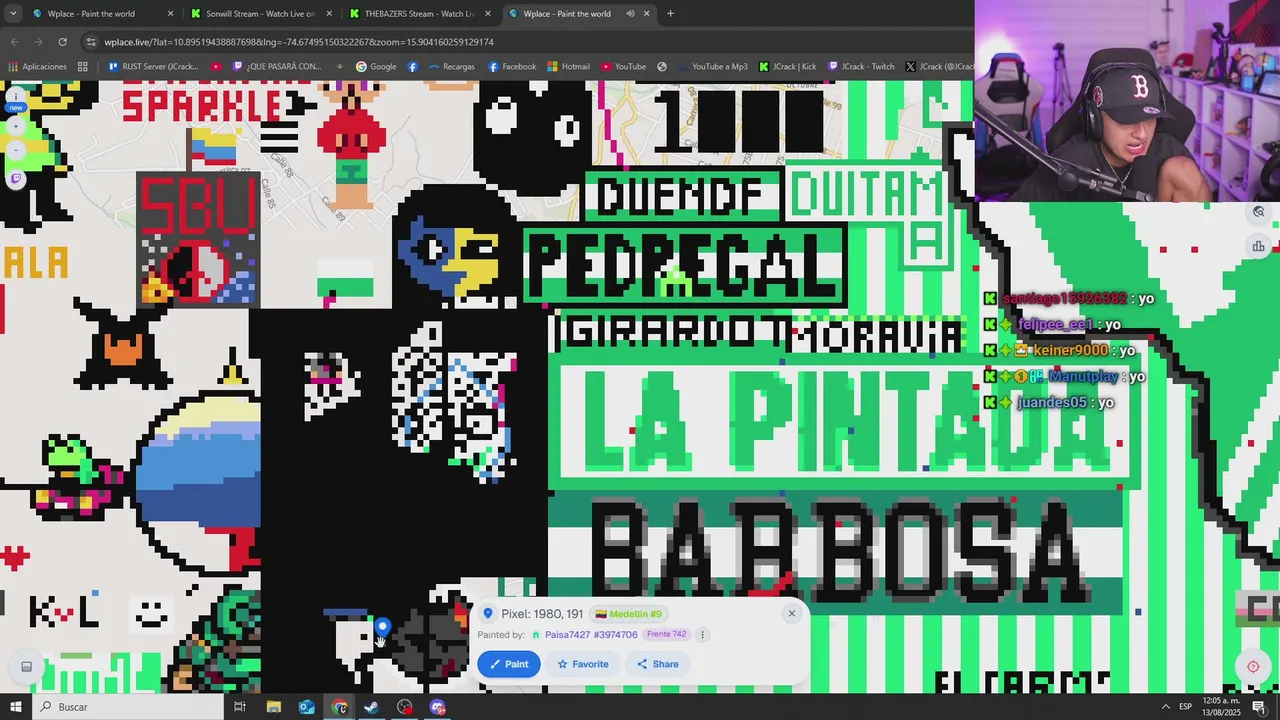
Task: Open the last pinned taskbar app icon
Action: point(437,707)
